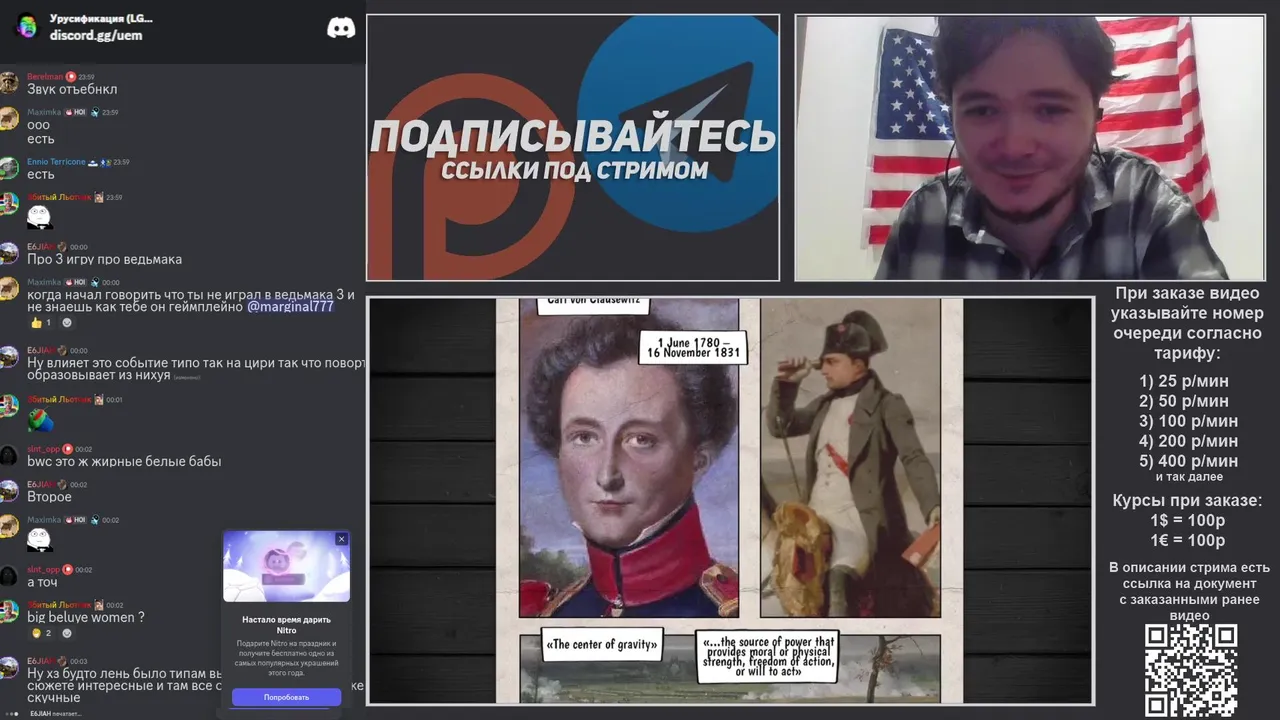1280x720 pixels.
Task: Click the 'source of power' quote caption
Action: coord(768,657)
